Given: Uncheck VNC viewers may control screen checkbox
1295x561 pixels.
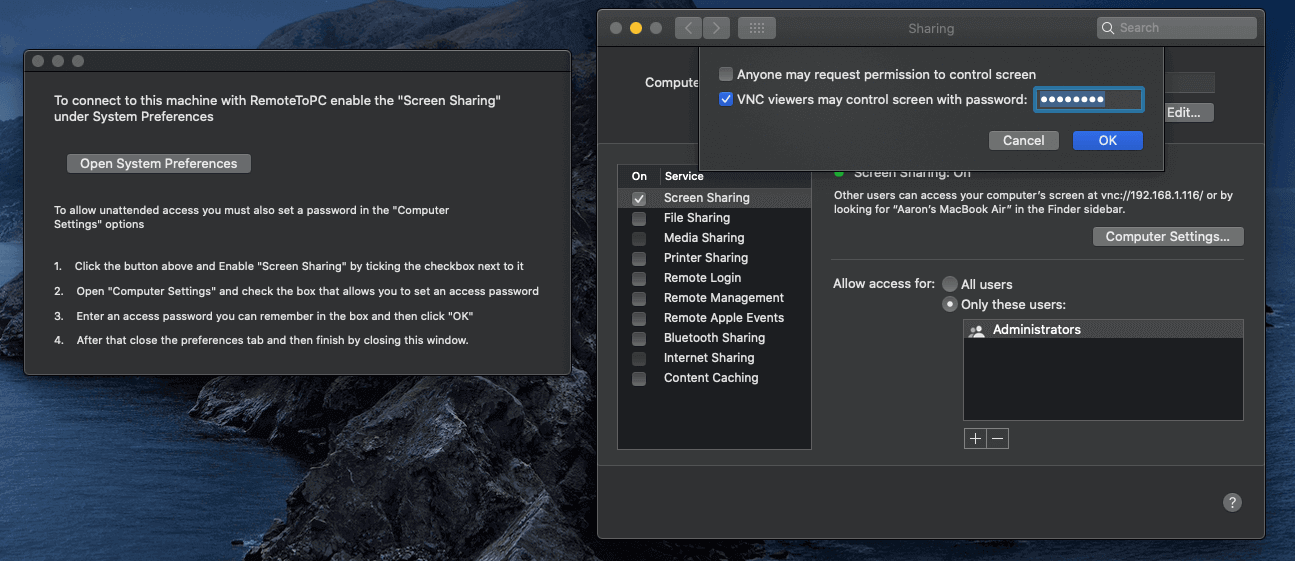Looking at the screenshot, I should (726, 99).
